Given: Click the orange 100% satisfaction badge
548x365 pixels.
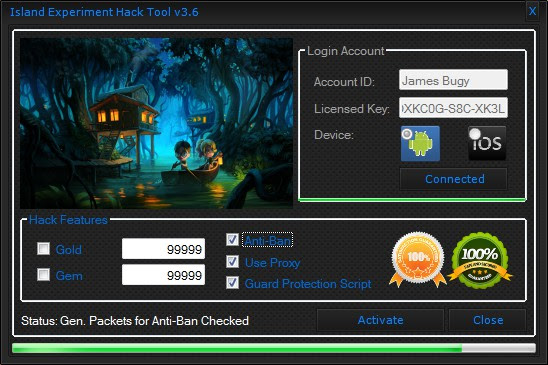Looking at the screenshot, I should pyautogui.click(x=418, y=259).
